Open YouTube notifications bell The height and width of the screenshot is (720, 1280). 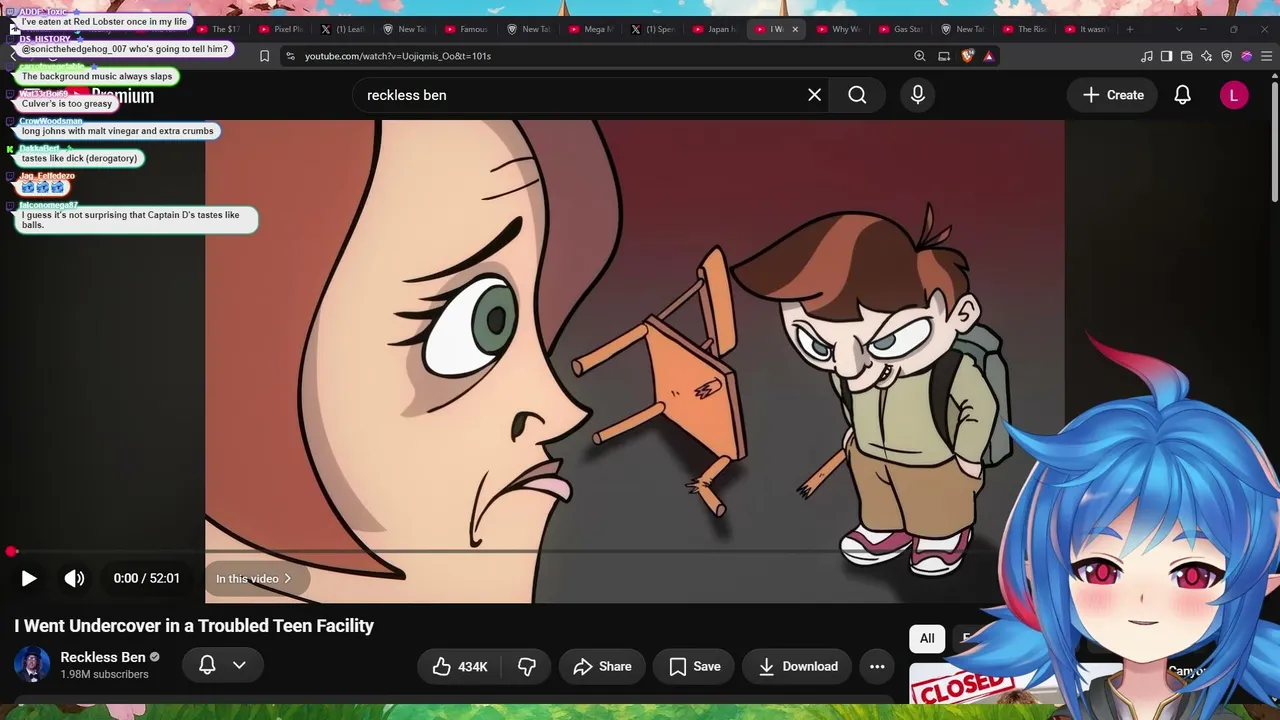point(1182,95)
